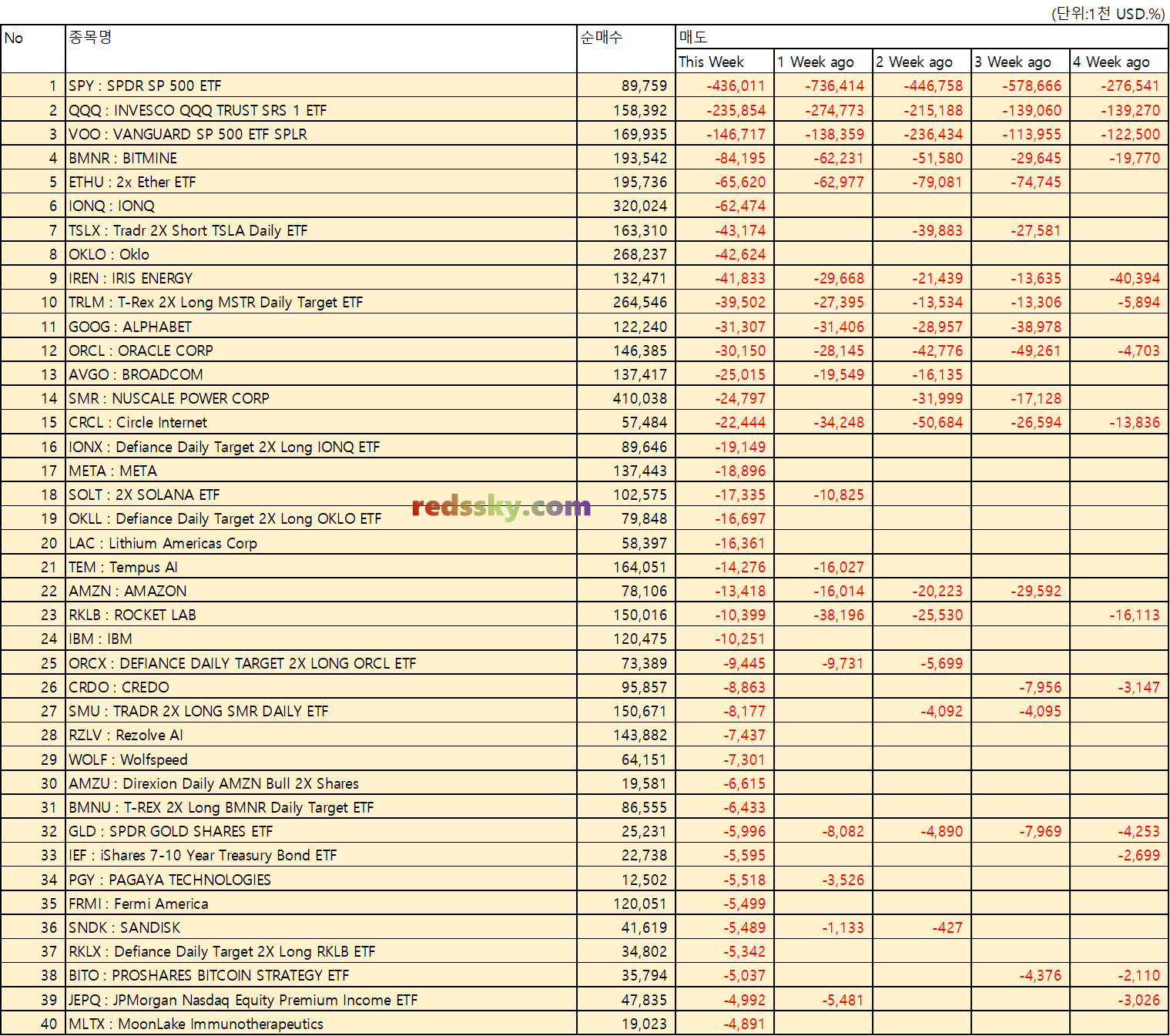The width and height of the screenshot is (1170, 1036).
Task: Click row number 40 cell
Action: coord(33,1024)
